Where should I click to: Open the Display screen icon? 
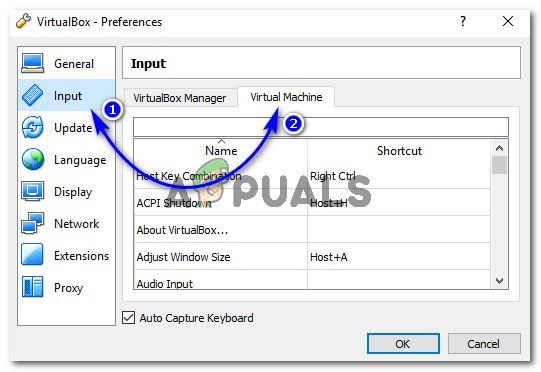click(32, 191)
